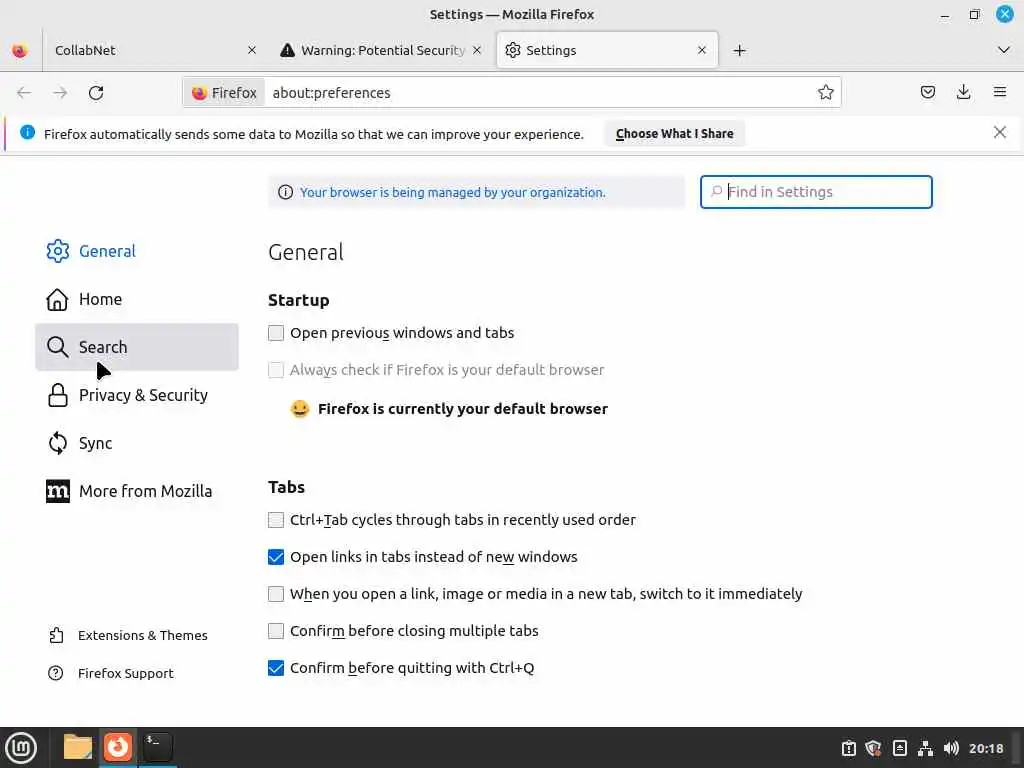Close the Warning: Potential Security tab
Screen dimensions: 1024x768
point(477,50)
